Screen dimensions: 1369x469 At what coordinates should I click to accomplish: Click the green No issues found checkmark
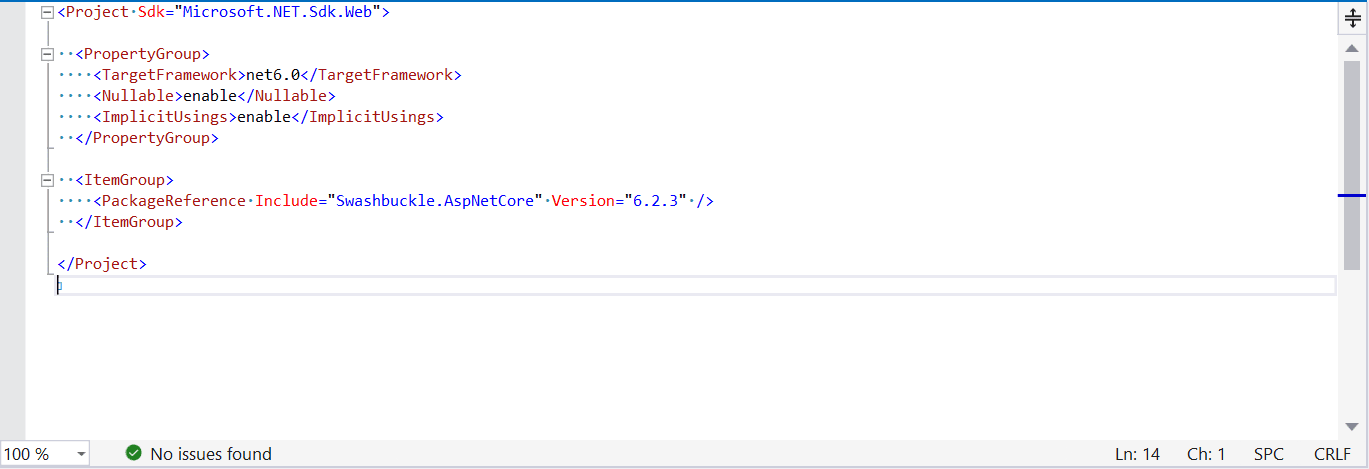coord(134,454)
